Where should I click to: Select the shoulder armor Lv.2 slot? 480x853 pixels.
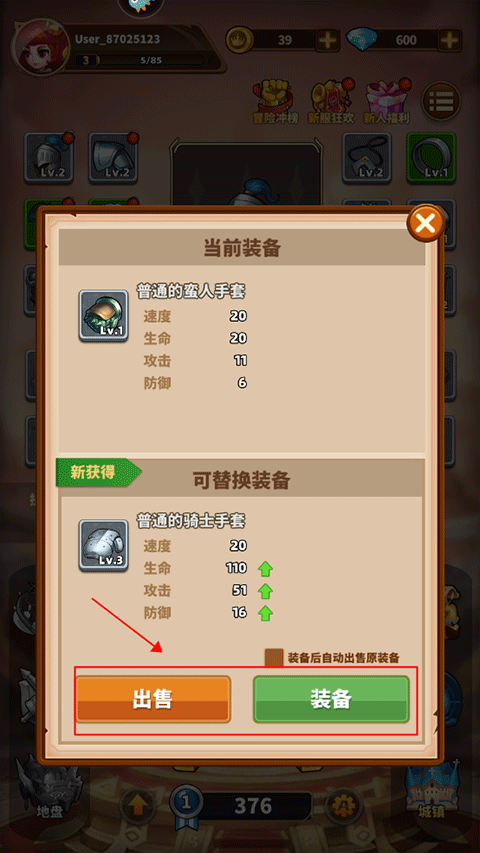(x=113, y=157)
